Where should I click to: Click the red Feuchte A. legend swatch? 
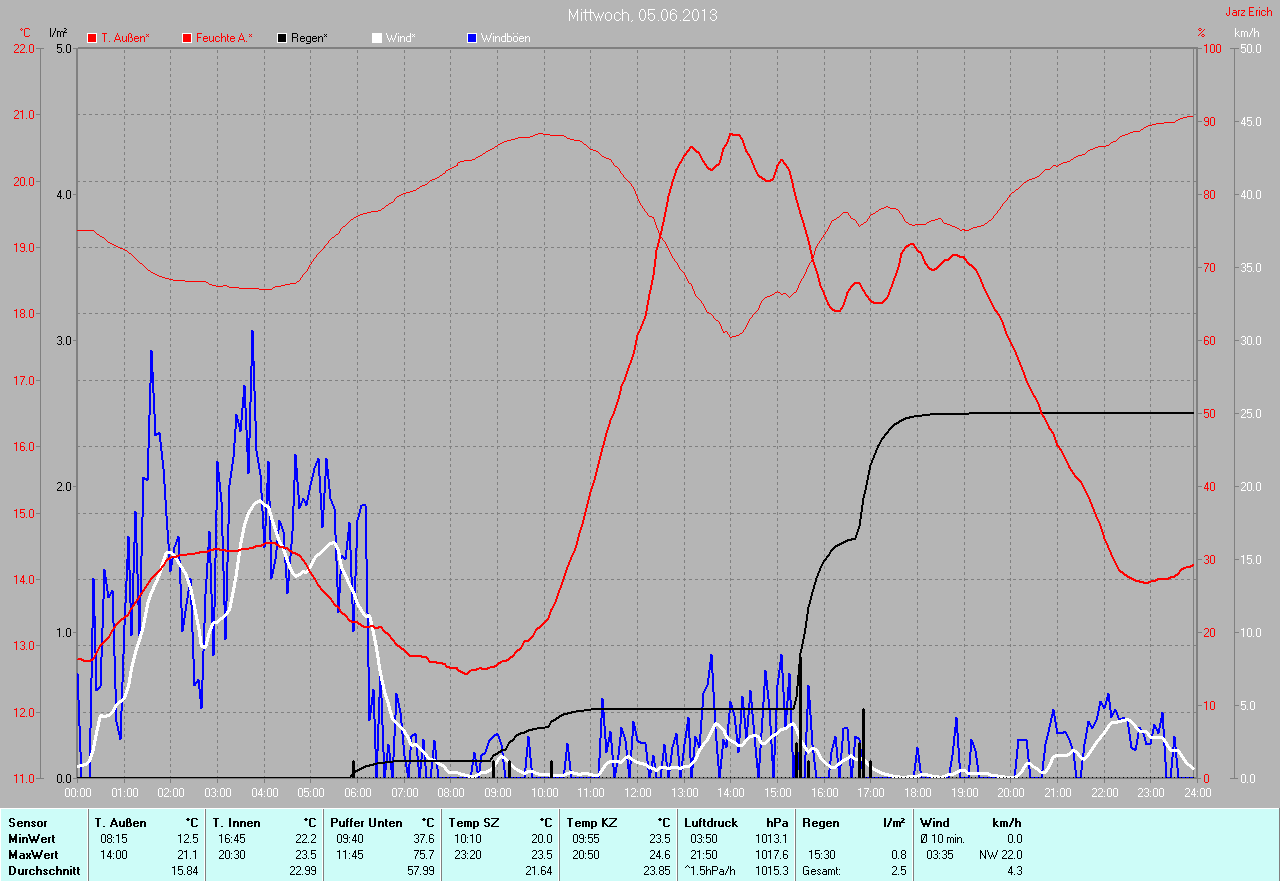click(x=187, y=38)
